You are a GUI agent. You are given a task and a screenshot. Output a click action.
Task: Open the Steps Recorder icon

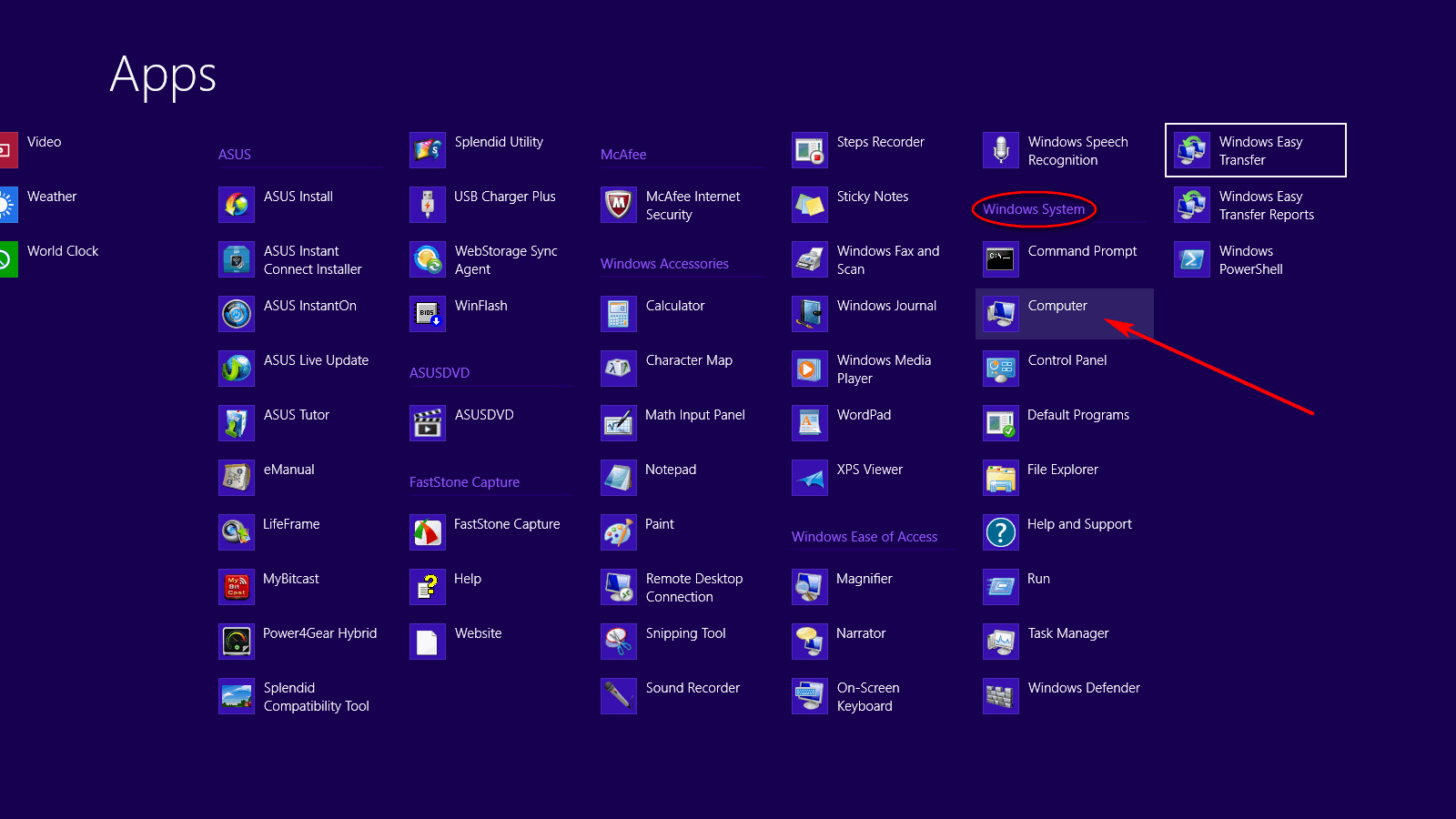coord(810,150)
